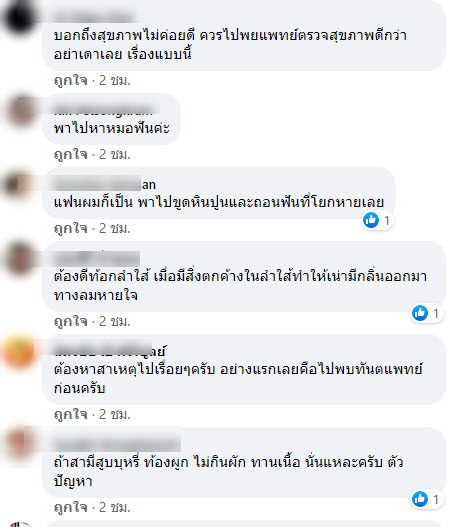Click like reaction icon on smoking comment

420,499
